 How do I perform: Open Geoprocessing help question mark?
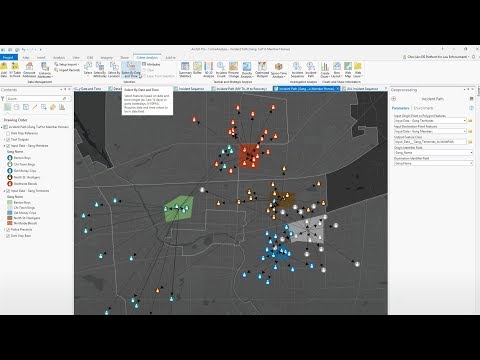[x=471, y=108]
